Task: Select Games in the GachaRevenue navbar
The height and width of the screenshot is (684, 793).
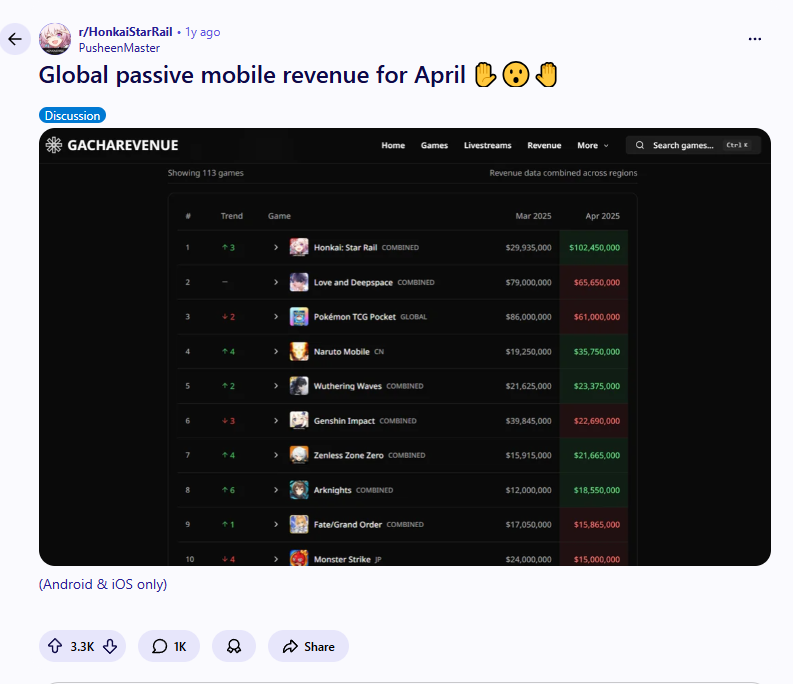Action: coord(434,145)
